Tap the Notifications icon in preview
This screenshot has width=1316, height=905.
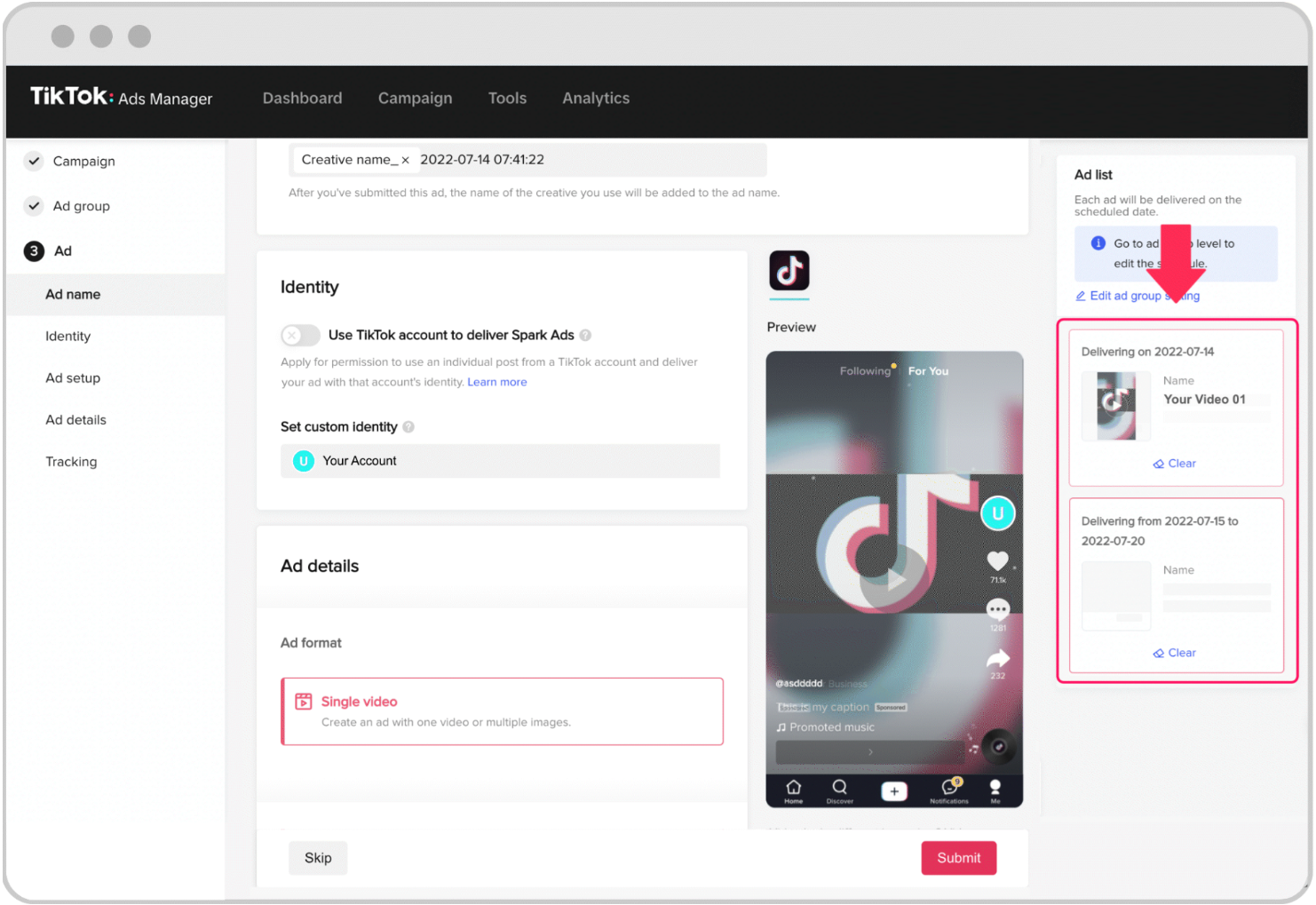coord(948,790)
